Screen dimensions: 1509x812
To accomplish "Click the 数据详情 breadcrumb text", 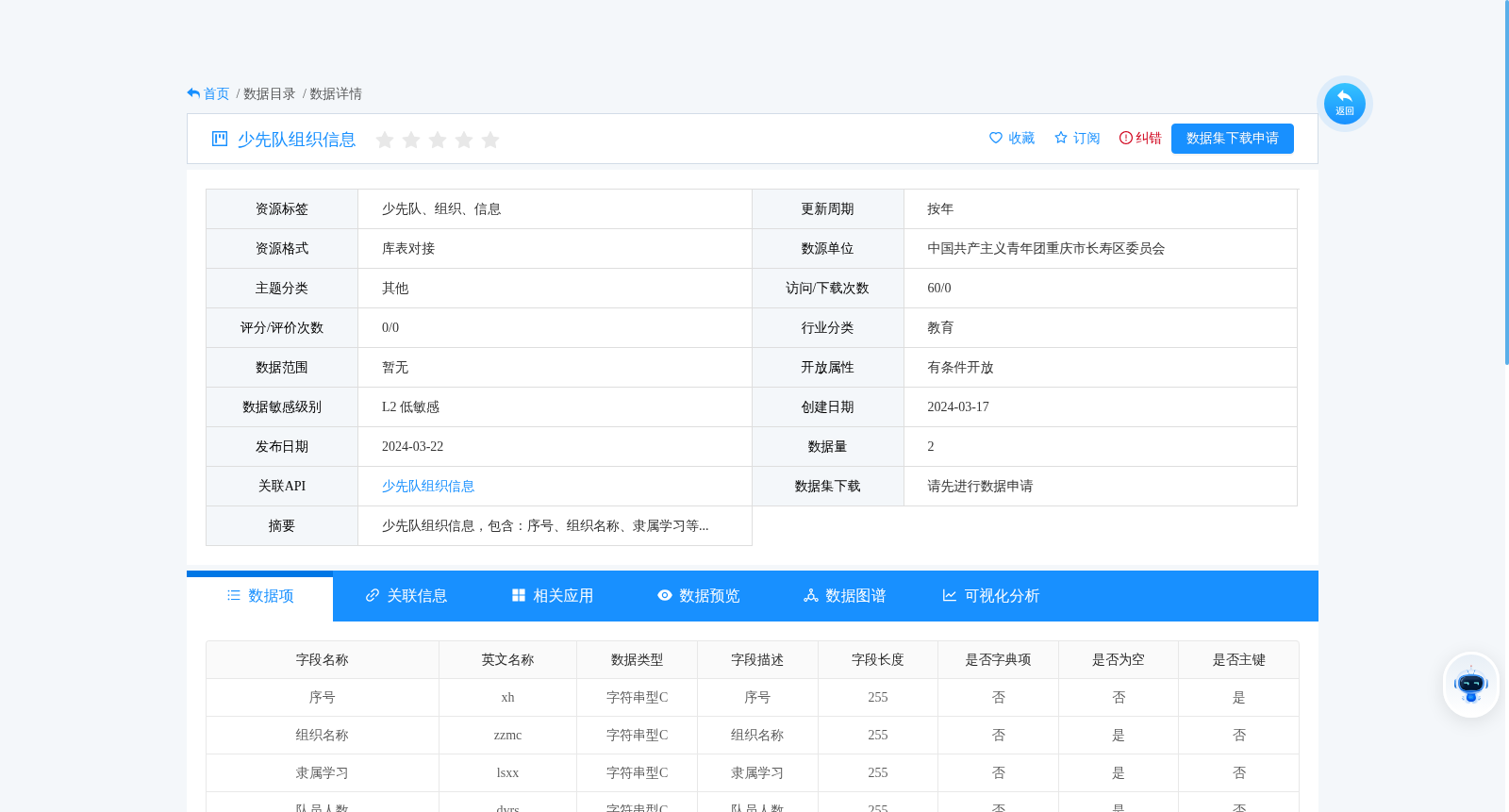I will 336,94.
